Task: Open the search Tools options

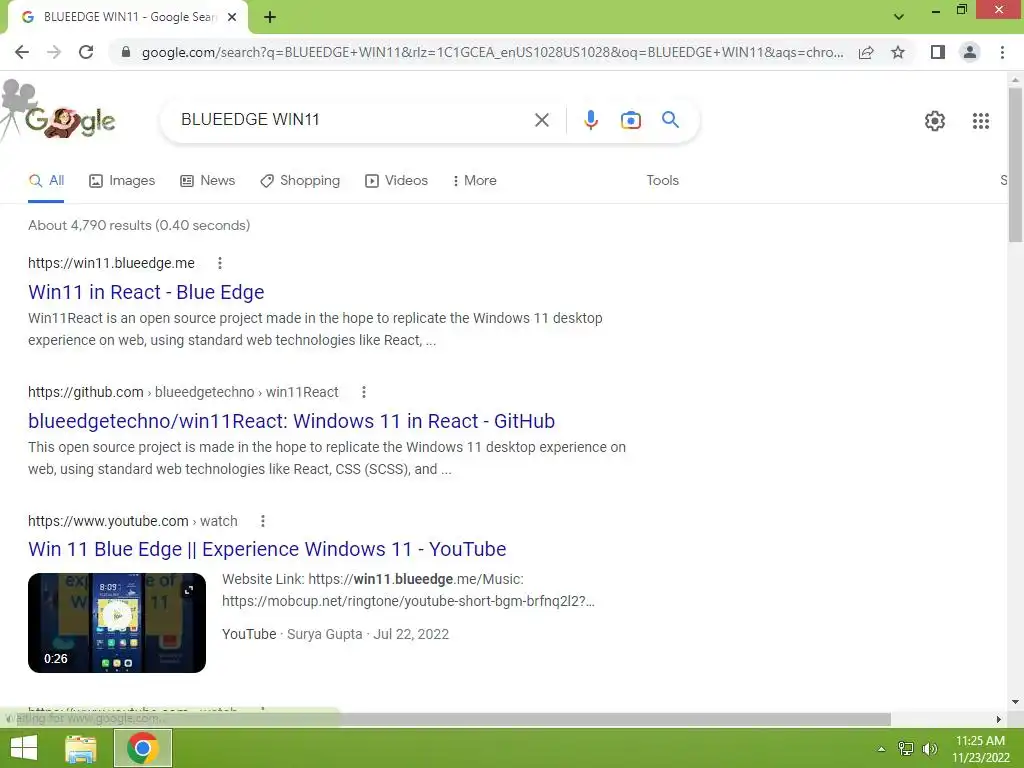Action: [662, 181]
